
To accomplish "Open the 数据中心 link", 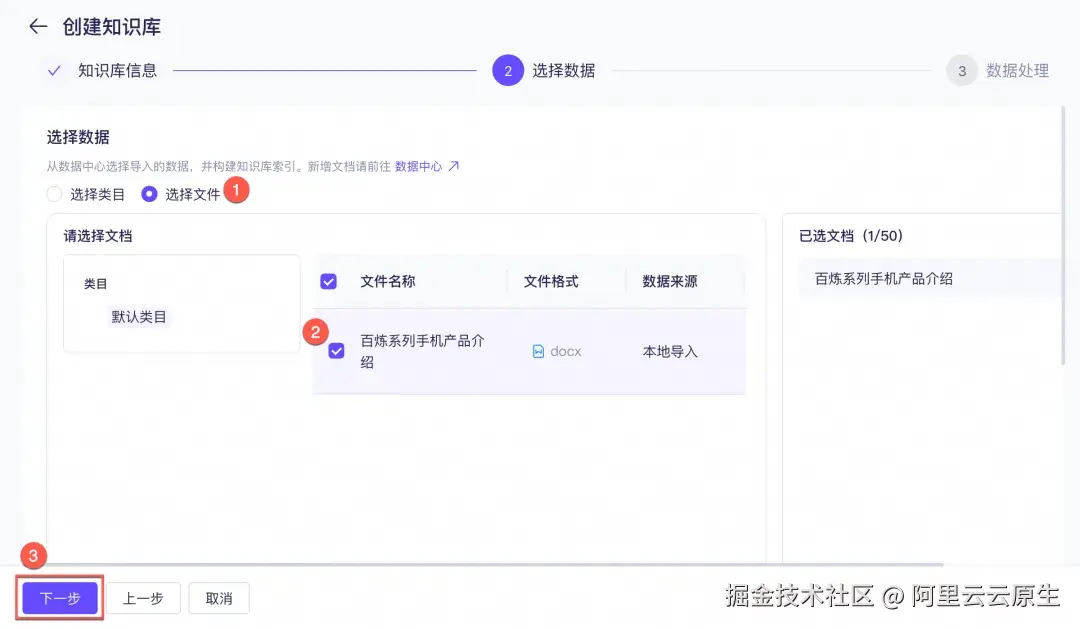I will click(419, 166).
